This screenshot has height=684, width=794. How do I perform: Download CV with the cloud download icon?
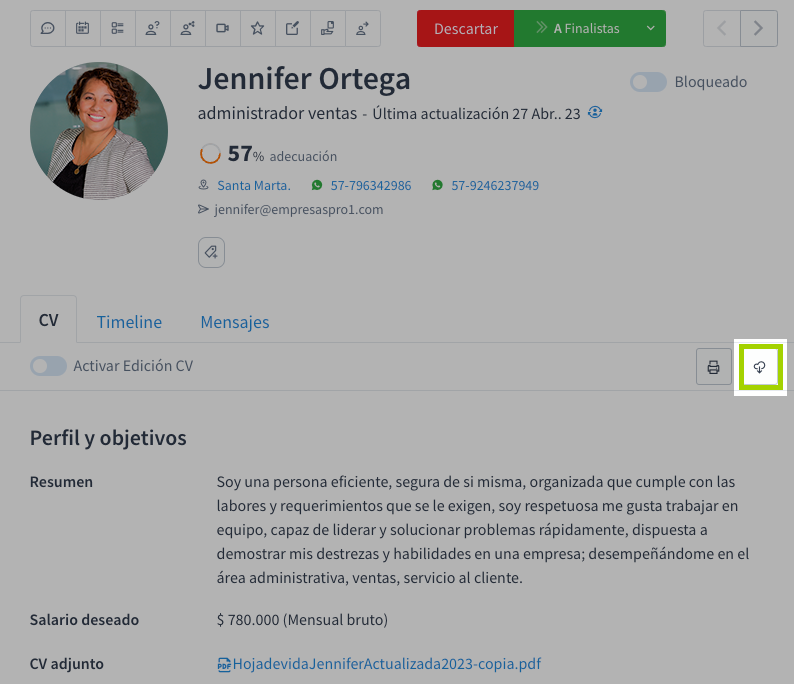pyautogui.click(x=760, y=367)
